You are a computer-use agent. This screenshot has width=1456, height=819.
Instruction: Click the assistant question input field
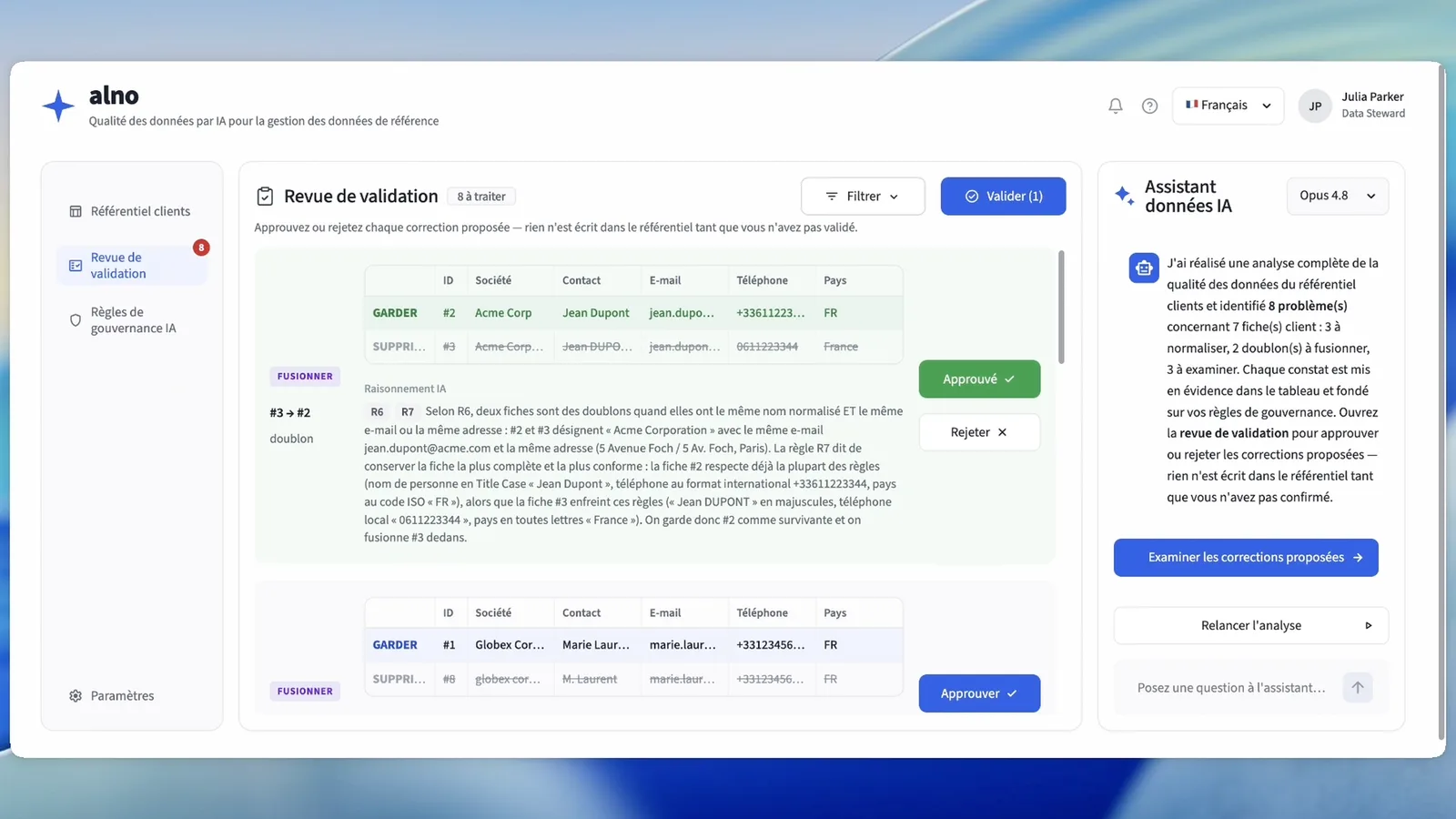pyautogui.click(x=1232, y=688)
